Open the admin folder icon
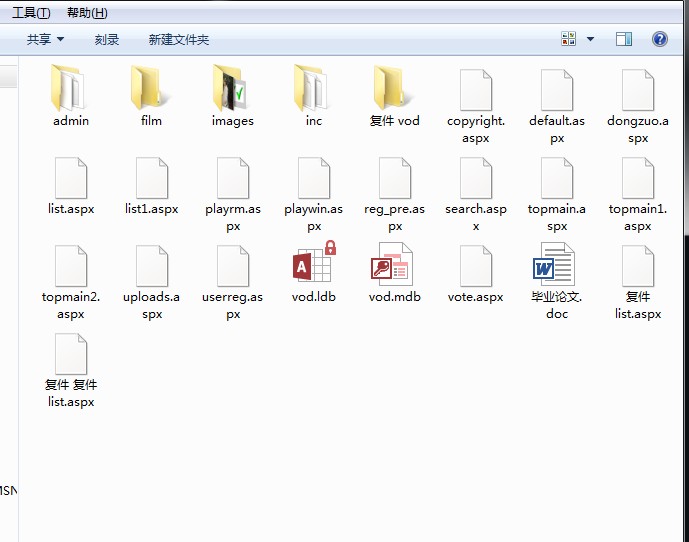Viewport: 689px width, 542px height. click(69, 88)
